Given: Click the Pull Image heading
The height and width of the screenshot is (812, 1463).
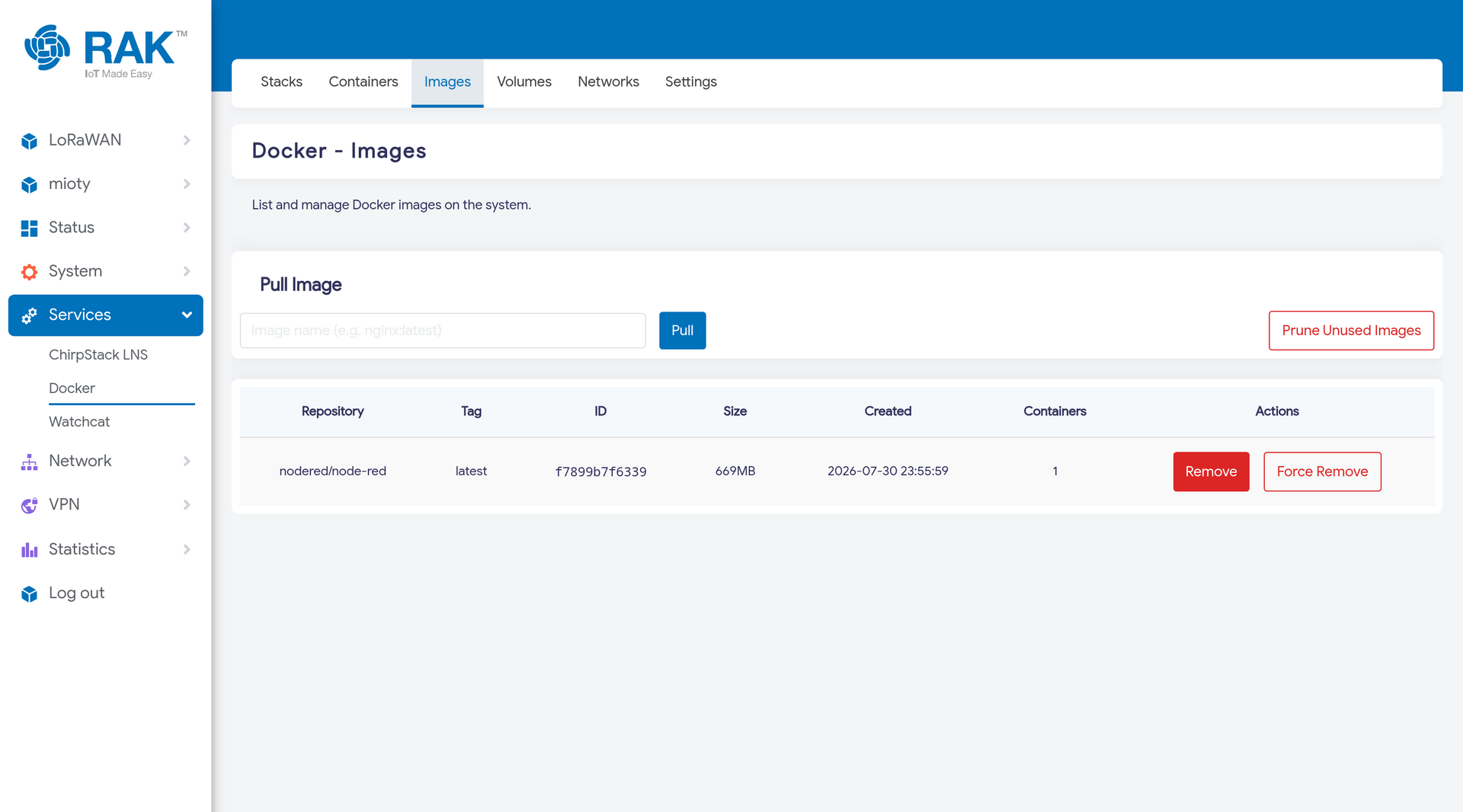Looking at the screenshot, I should [300, 285].
